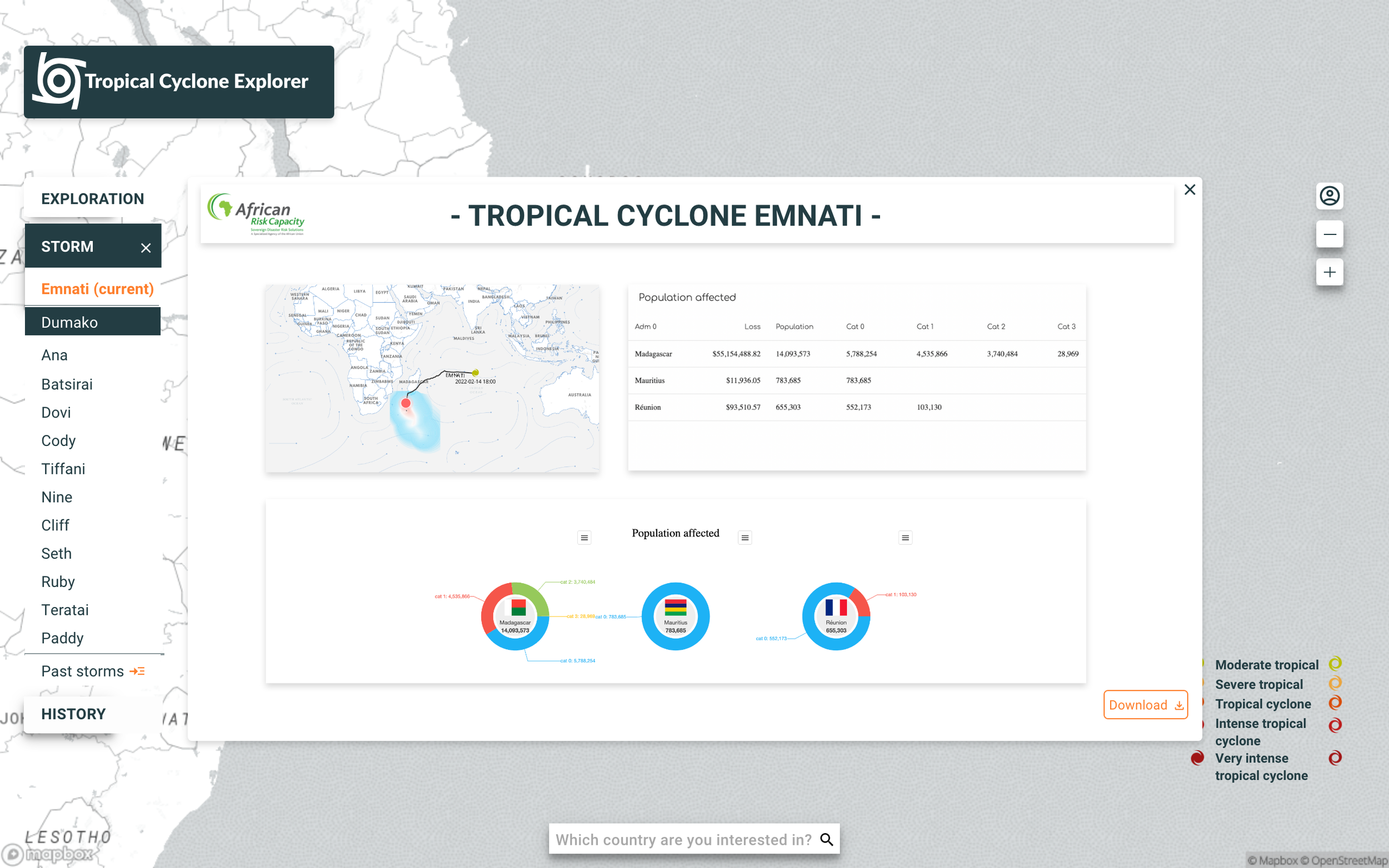Select the Ruby storm
1389x868 pixels.
tap(58, 581)
